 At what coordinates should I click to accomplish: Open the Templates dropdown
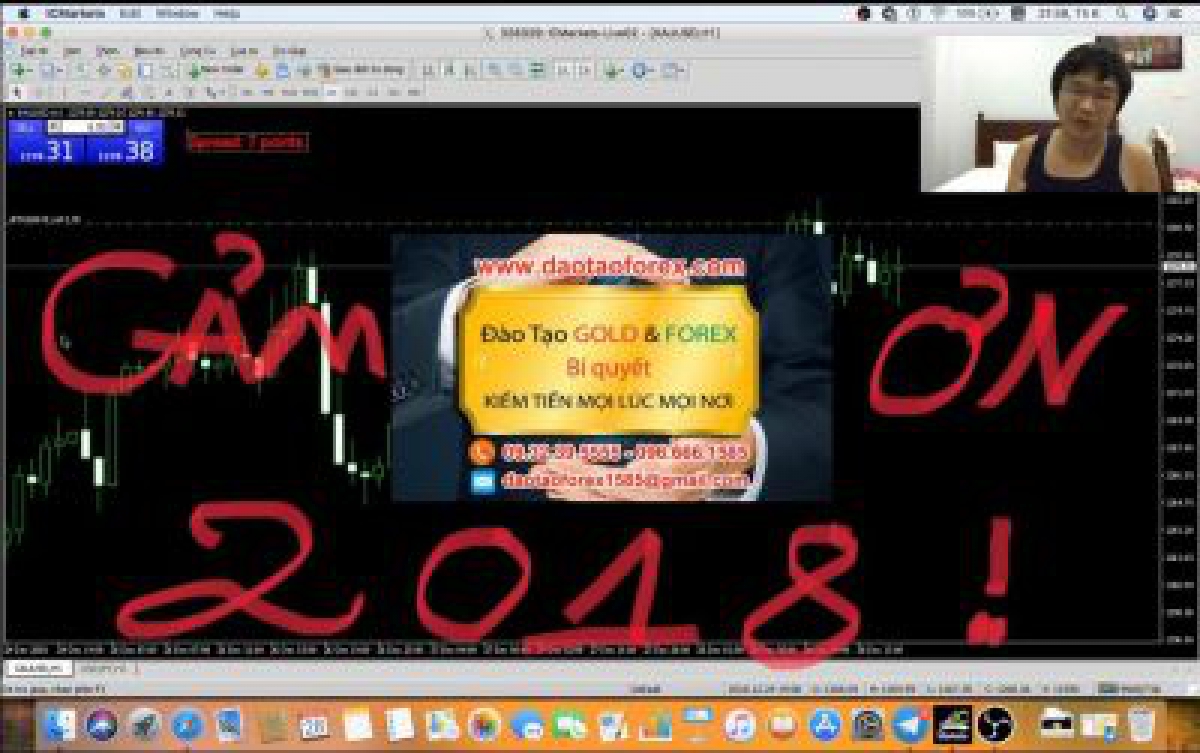click(x=673, y=70)
